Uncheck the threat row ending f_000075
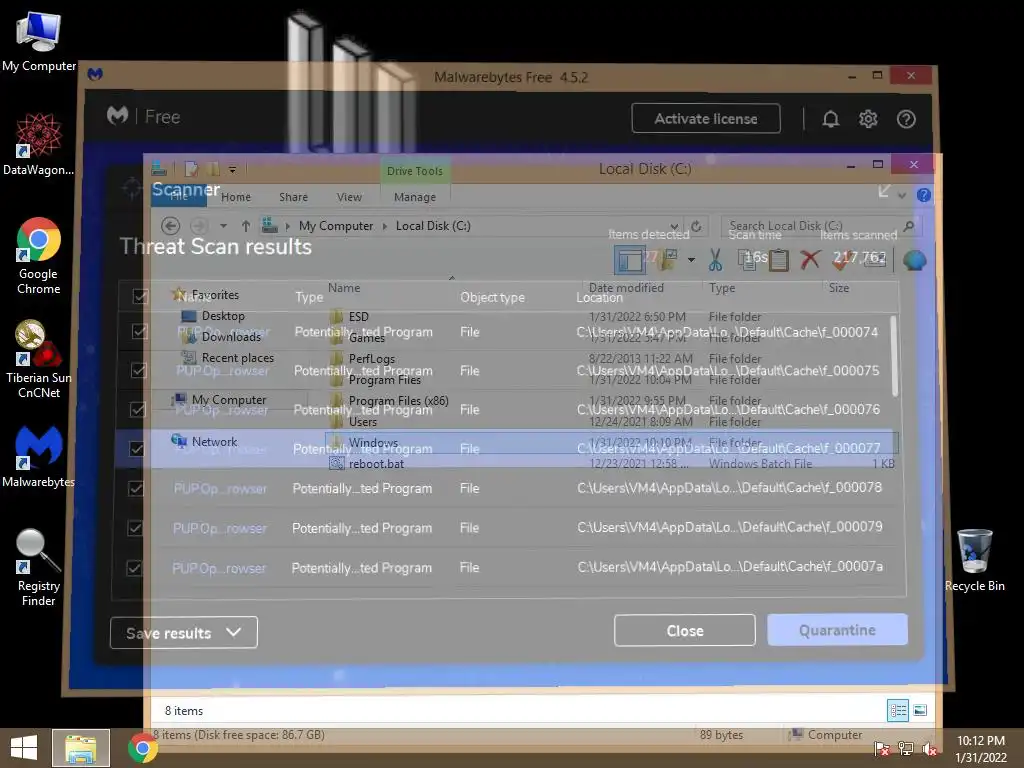This screenshot has width=1024, height=768. pyautogui.click(x=138, y=370)
